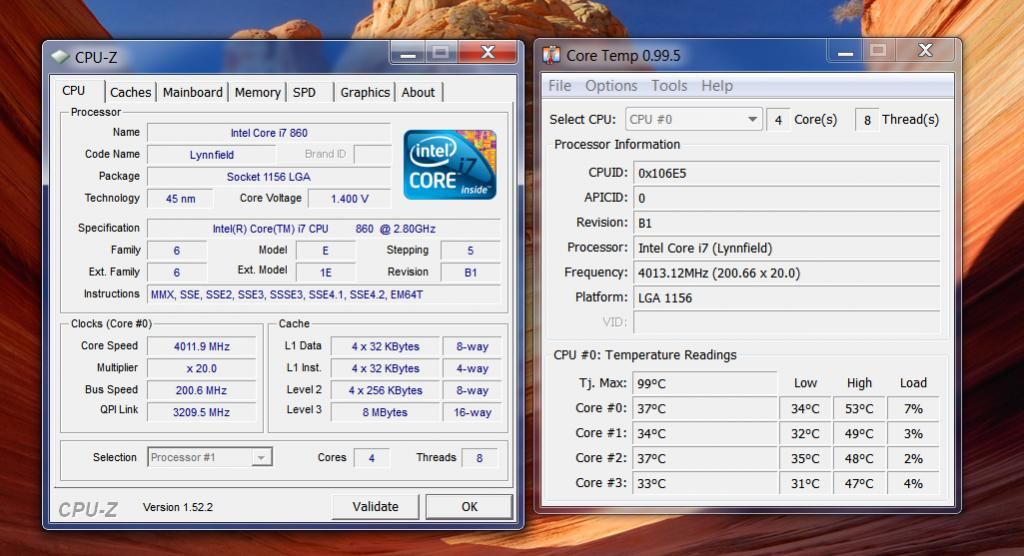Open the File menu in Core Temp

560,86
